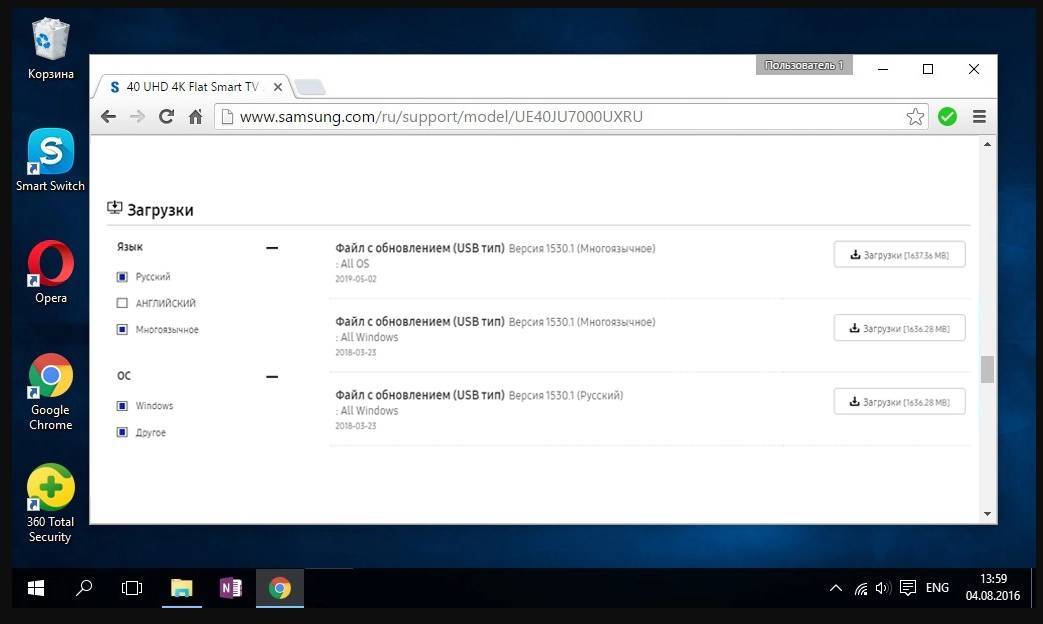Switch input language via ENG indicator

[937, 588]
